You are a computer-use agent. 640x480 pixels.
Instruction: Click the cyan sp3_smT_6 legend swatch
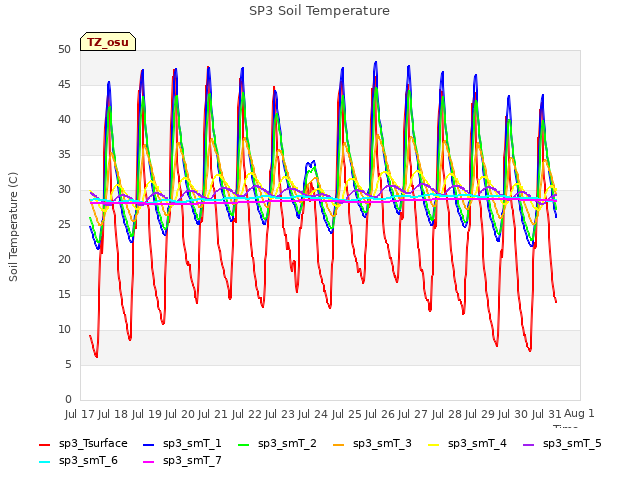44,462
